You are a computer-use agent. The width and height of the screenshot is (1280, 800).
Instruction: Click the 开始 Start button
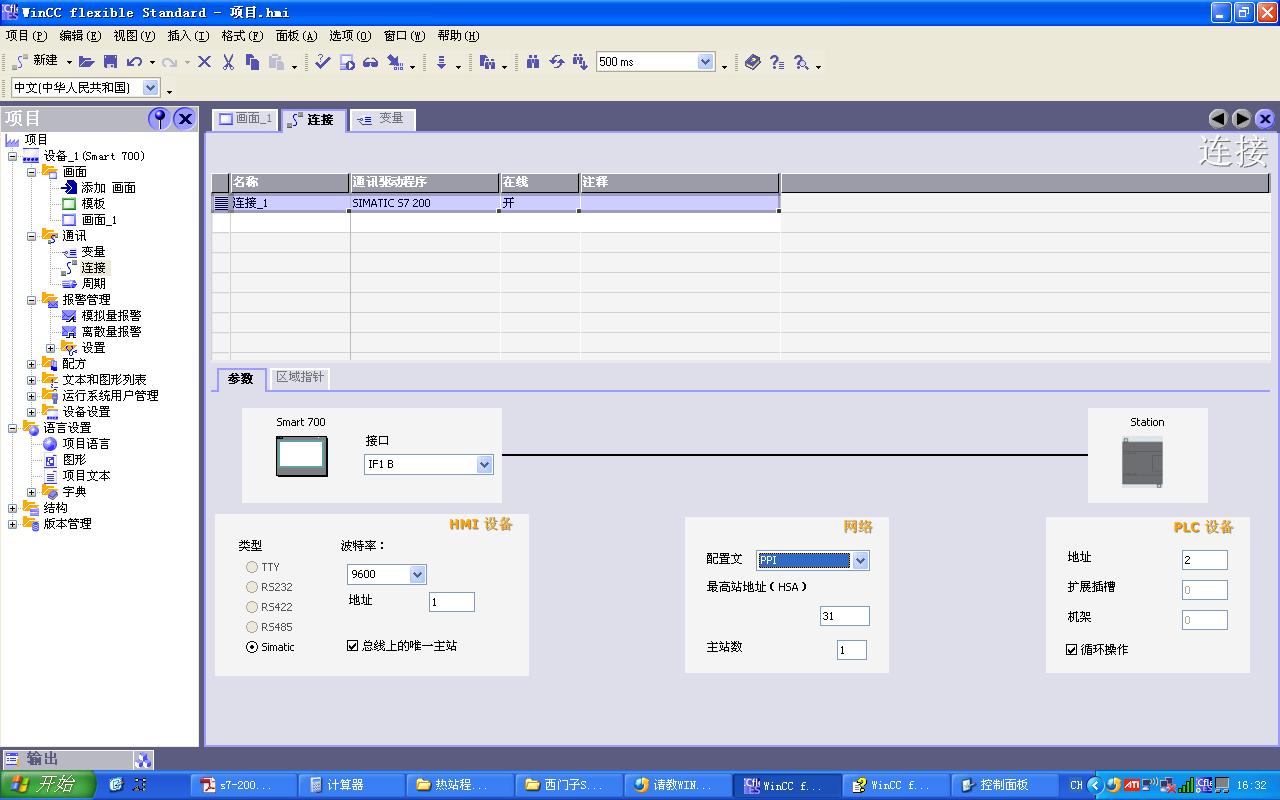(x=48, y=785)
